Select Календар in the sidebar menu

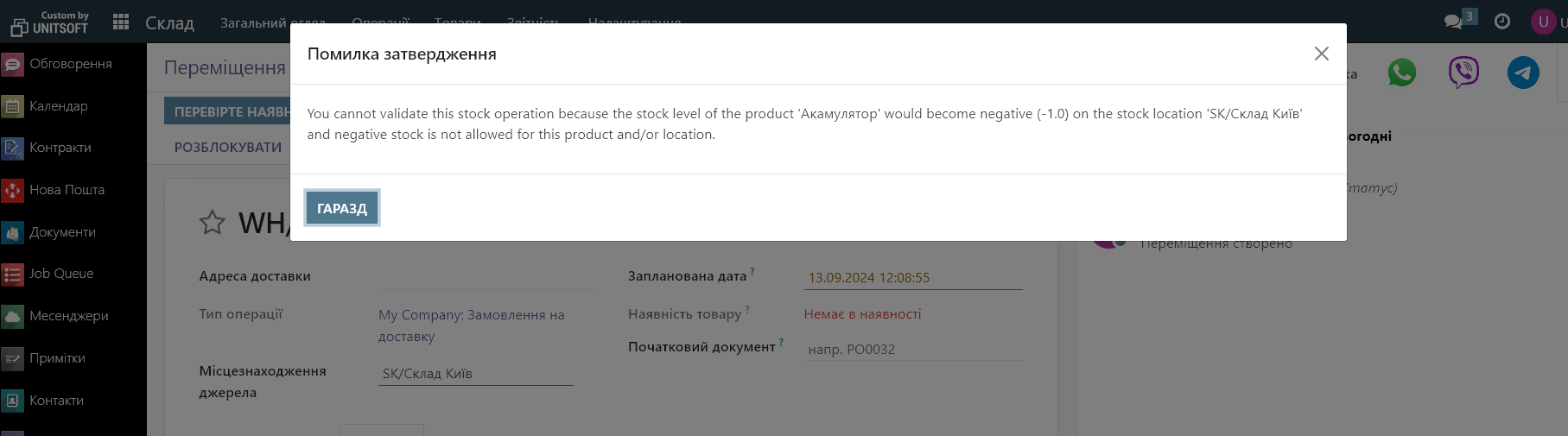(x=58, y=106)
